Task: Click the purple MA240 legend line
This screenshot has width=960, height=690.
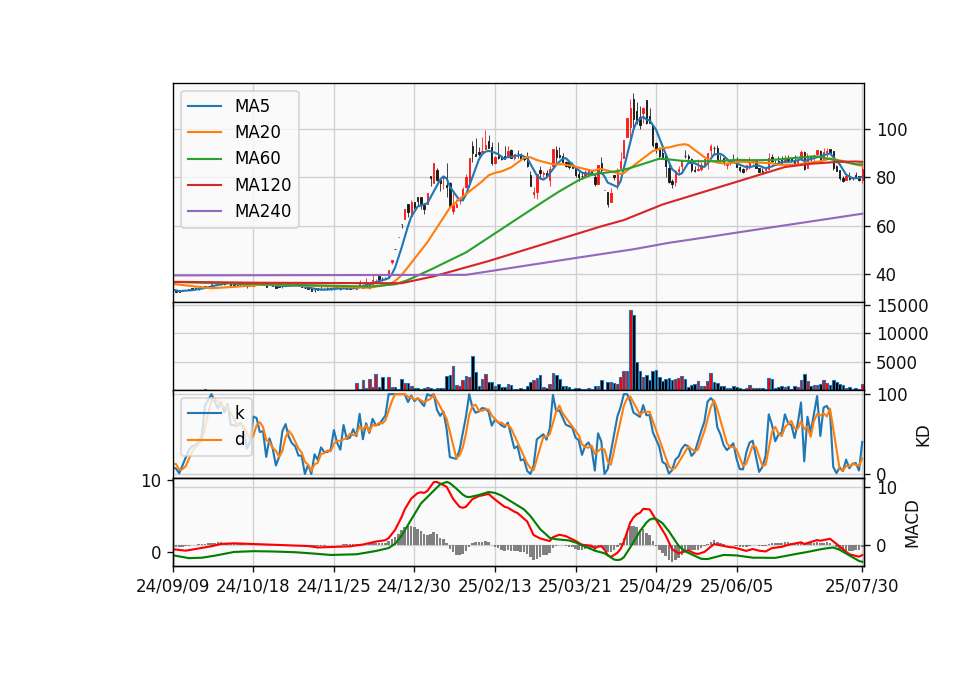Action: point(204,211)
